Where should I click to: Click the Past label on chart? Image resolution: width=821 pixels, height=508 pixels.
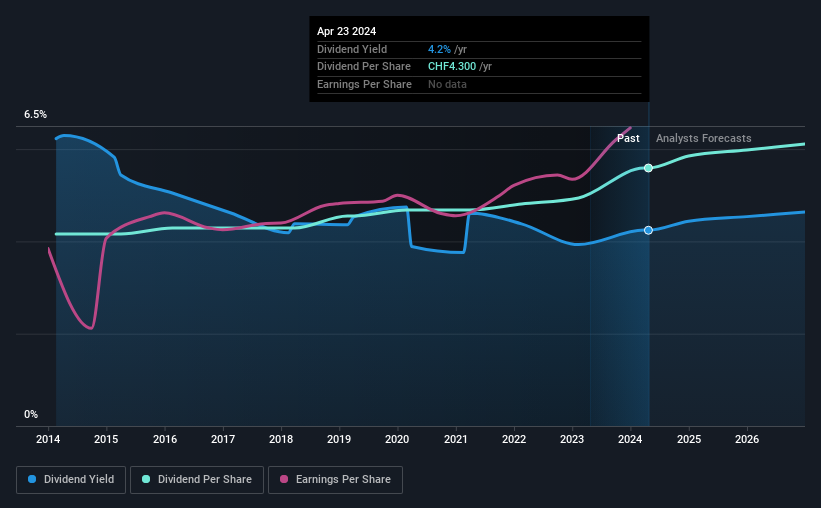point(628,138)
